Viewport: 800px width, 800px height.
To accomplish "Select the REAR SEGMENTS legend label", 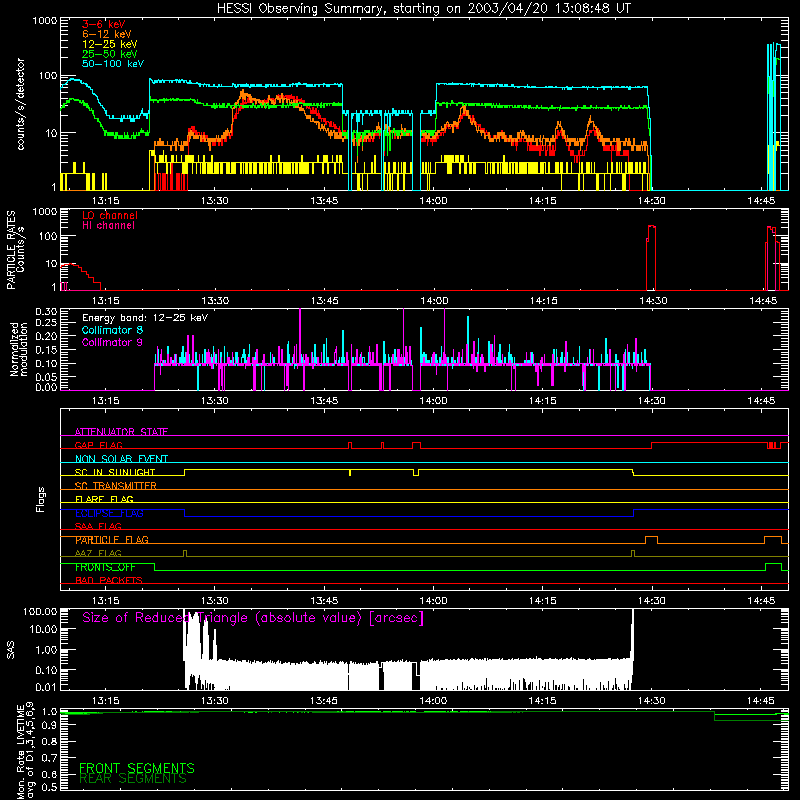I will (x=133, y=779).
